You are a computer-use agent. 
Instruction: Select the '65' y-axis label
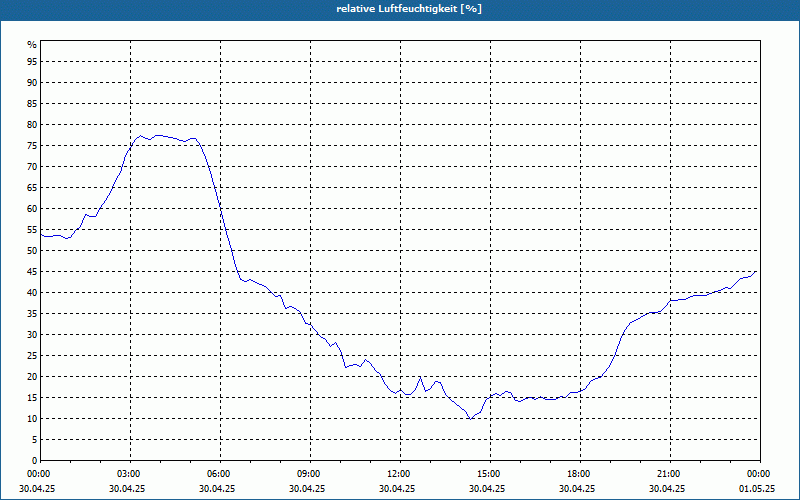(32, 188)
